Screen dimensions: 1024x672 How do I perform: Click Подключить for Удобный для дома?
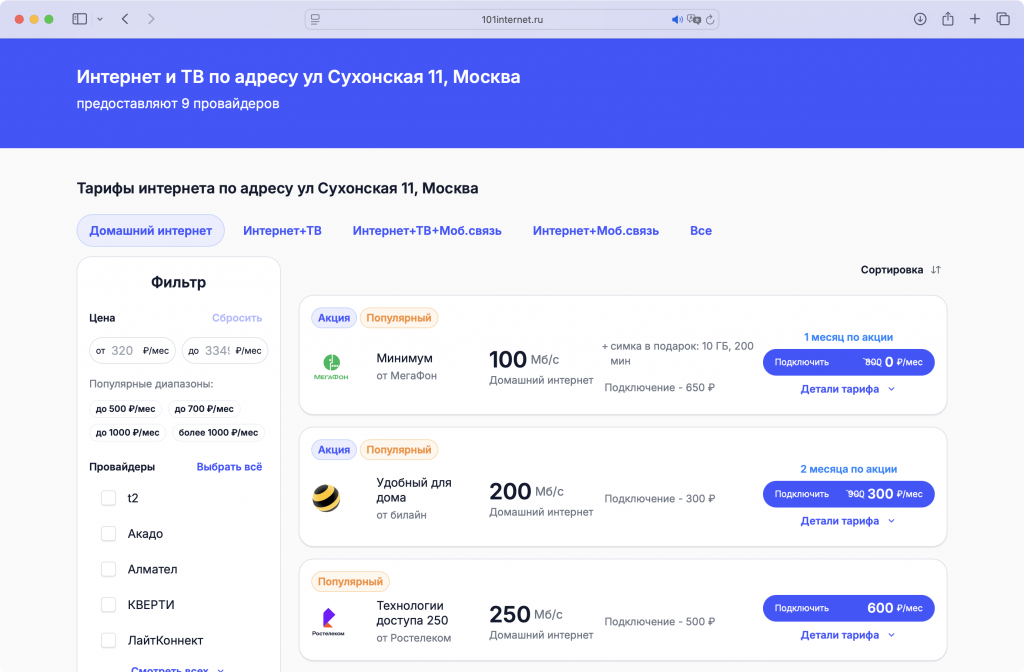(x=848, y=494)
